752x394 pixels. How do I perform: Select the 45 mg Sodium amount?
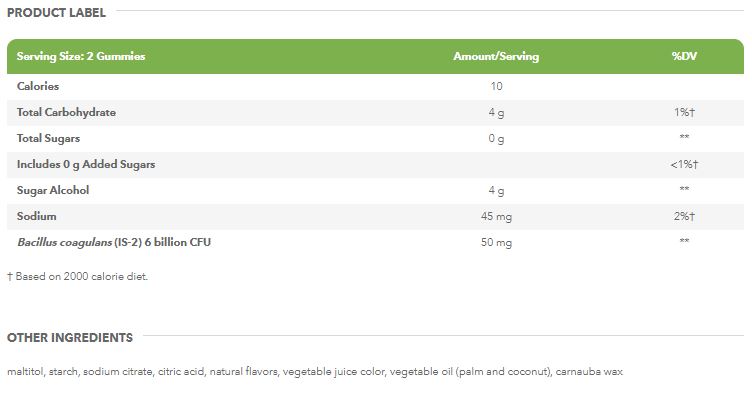(496, 217)
